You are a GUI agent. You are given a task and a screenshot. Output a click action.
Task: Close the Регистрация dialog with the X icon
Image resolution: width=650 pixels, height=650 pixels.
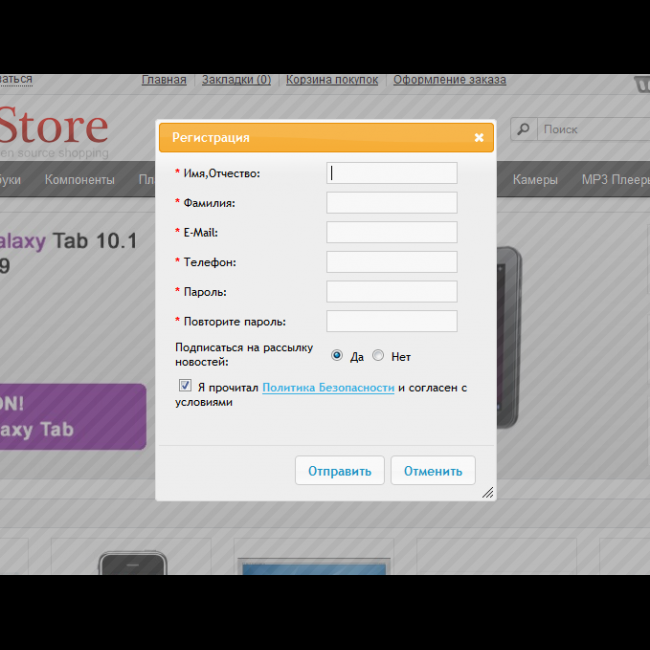tap(478, 137)
